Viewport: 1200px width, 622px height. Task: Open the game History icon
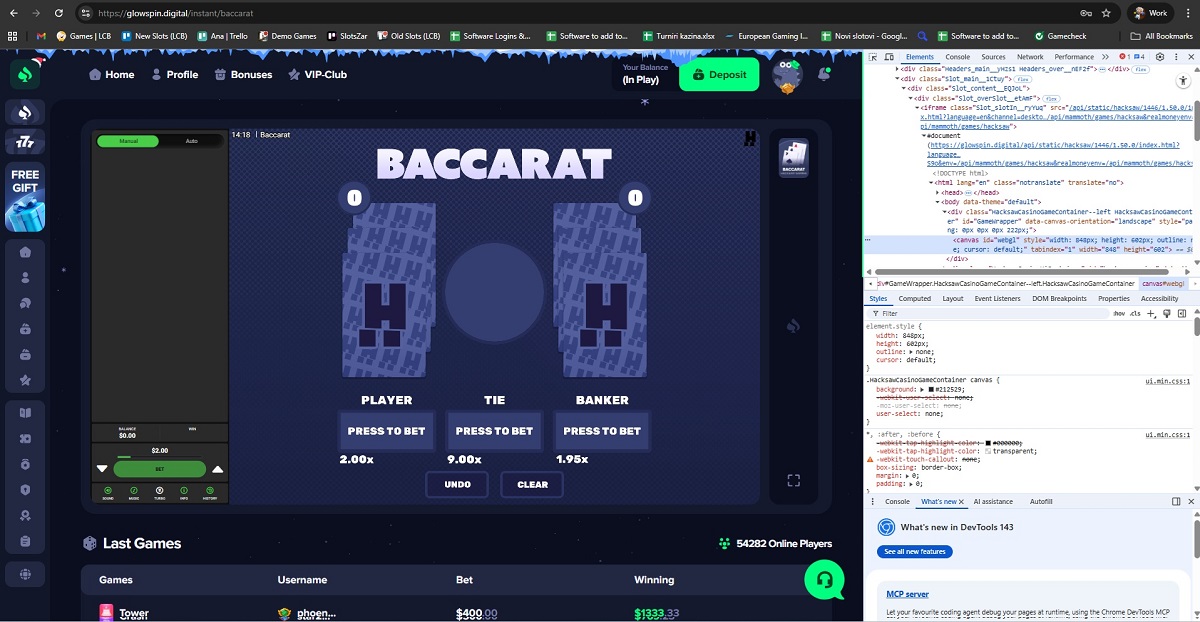click(210, 491)
